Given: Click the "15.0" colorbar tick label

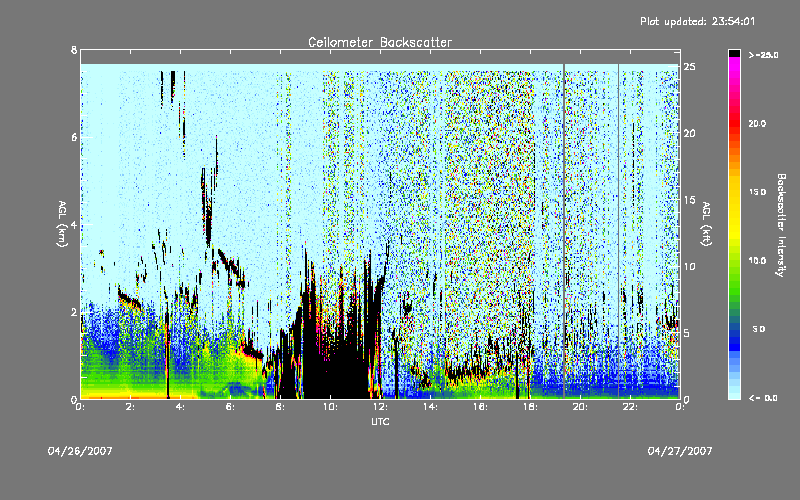Looking at the screenshot, I should (x=758, y=192).
